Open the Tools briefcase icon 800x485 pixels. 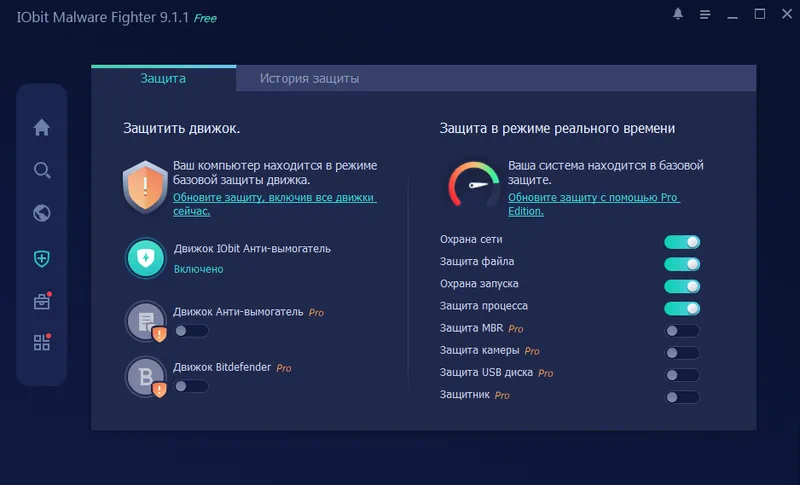pos(42,301)
